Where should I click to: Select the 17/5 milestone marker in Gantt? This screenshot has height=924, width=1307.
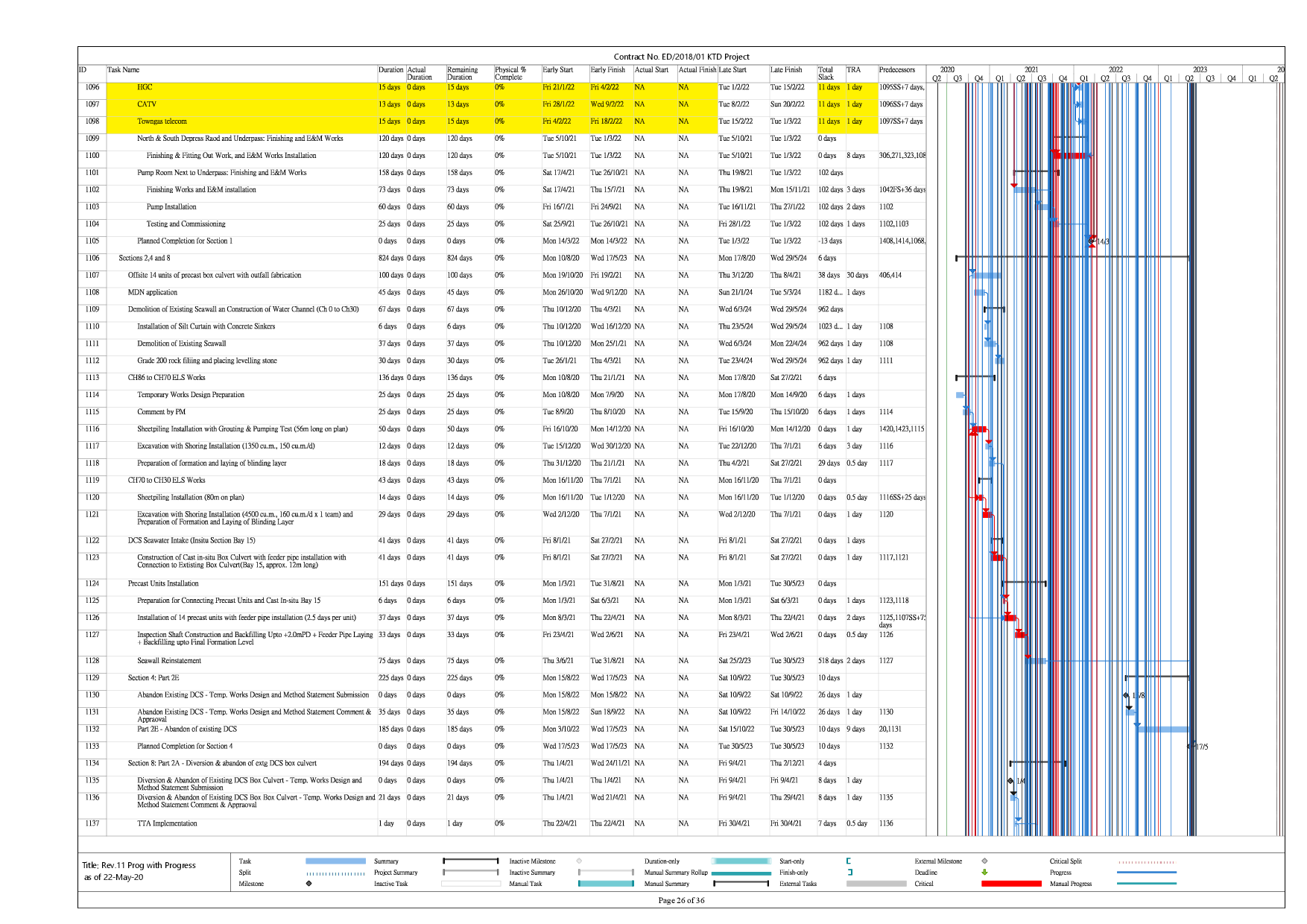1190,747
